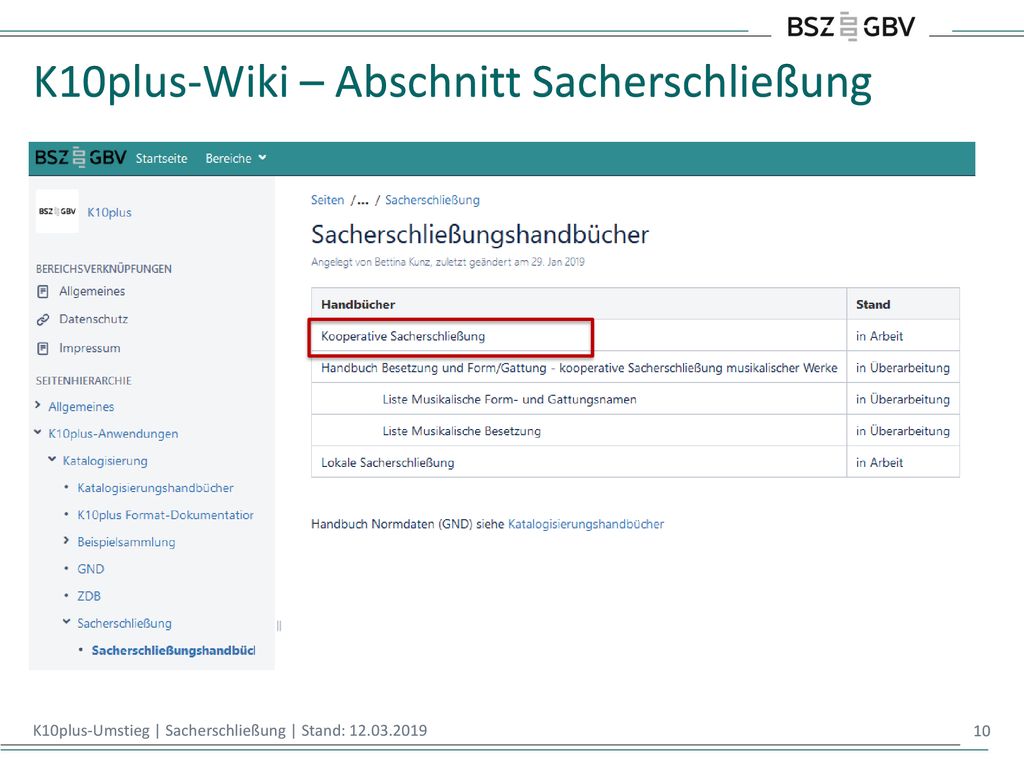The width and height of the screenshot is (1024, 768).
Task: Click the Stand column header
Action: click(x=873, y=304)
